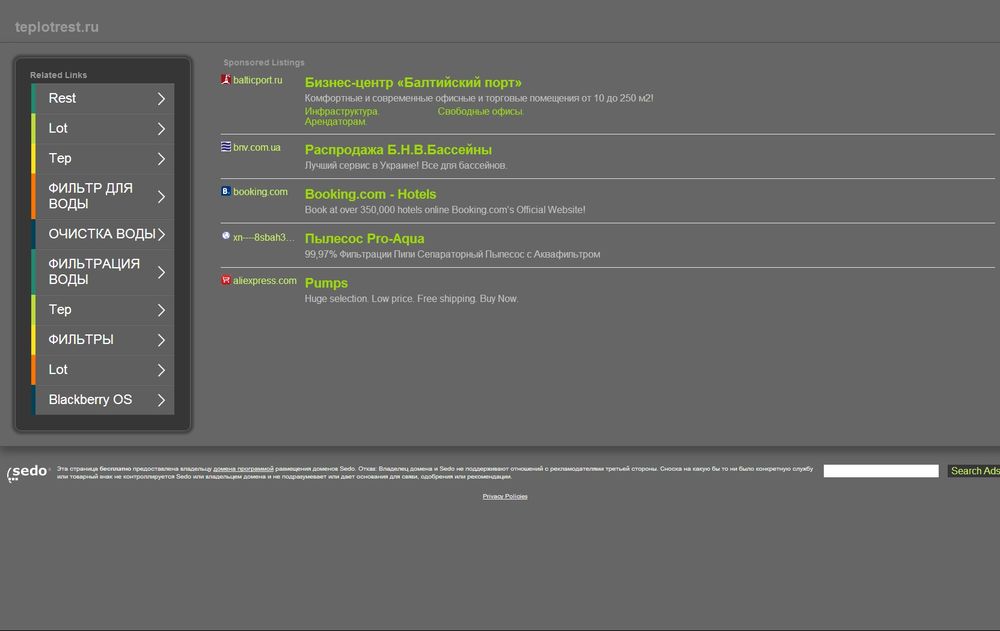The image size is (1000, 631).
Task: Open the Бизнес-центр «Балтийский порт» listing
Action: click(413, 82)
